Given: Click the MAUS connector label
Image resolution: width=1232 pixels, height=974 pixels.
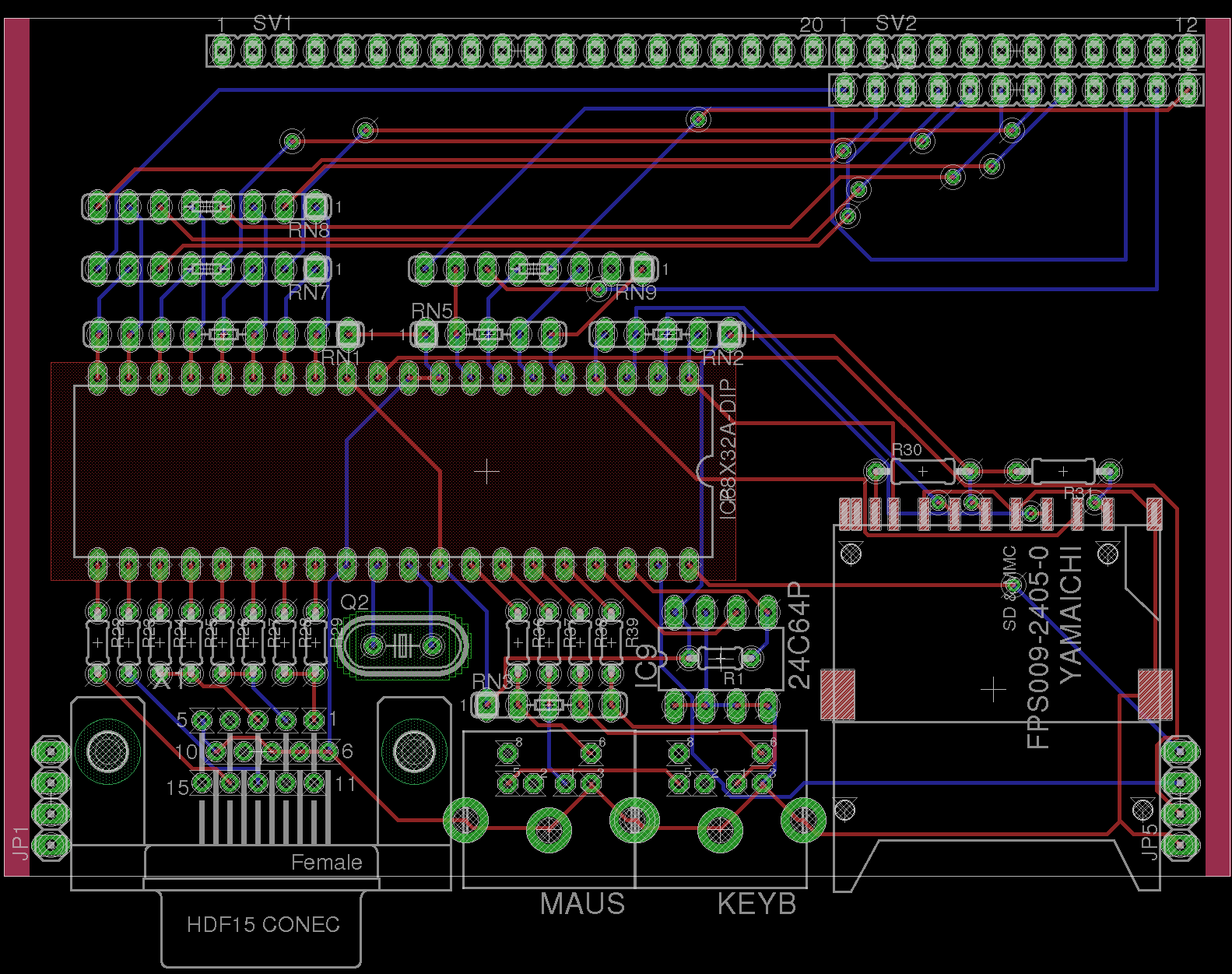Looking at the screenshot, I should click(x=582, y=904).
